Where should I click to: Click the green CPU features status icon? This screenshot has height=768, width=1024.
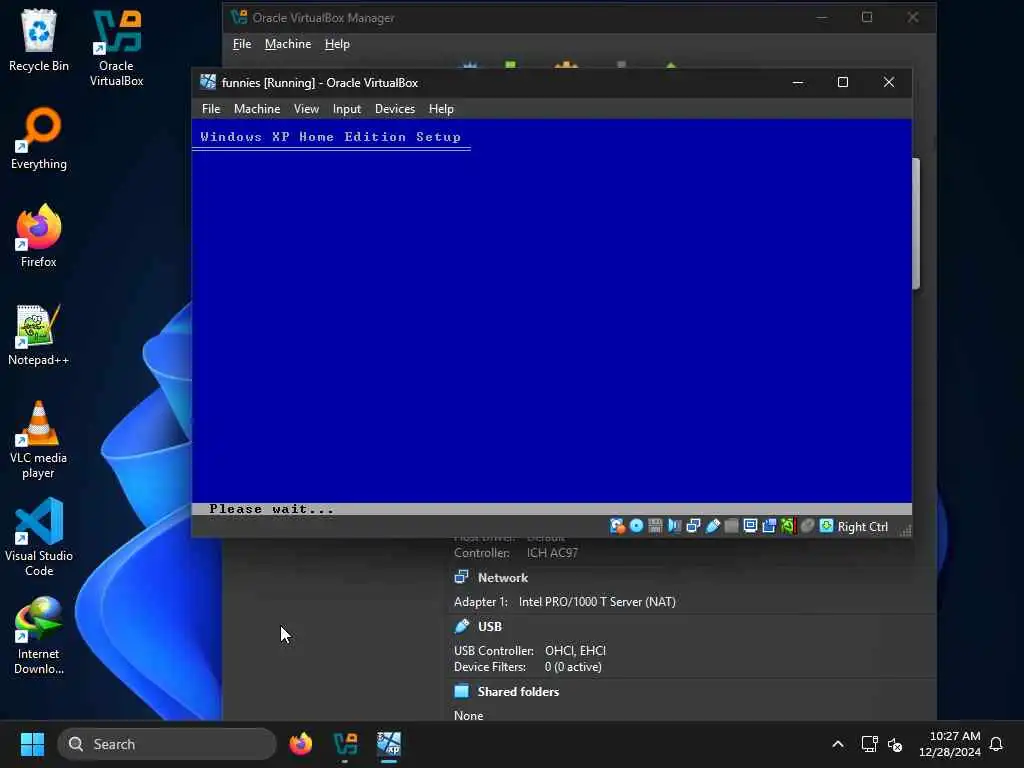[x=788, y=526]
